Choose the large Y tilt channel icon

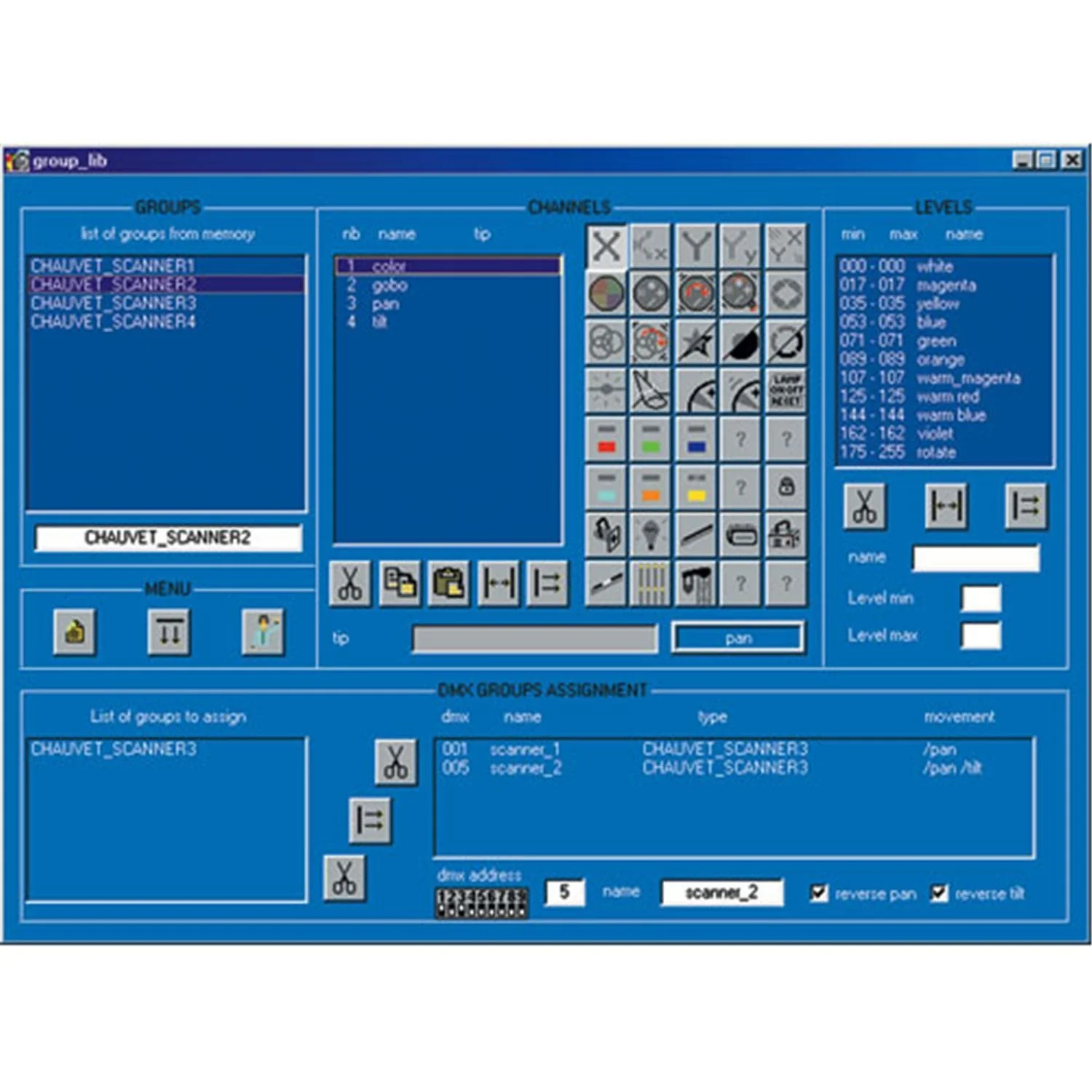click(696, 246)
